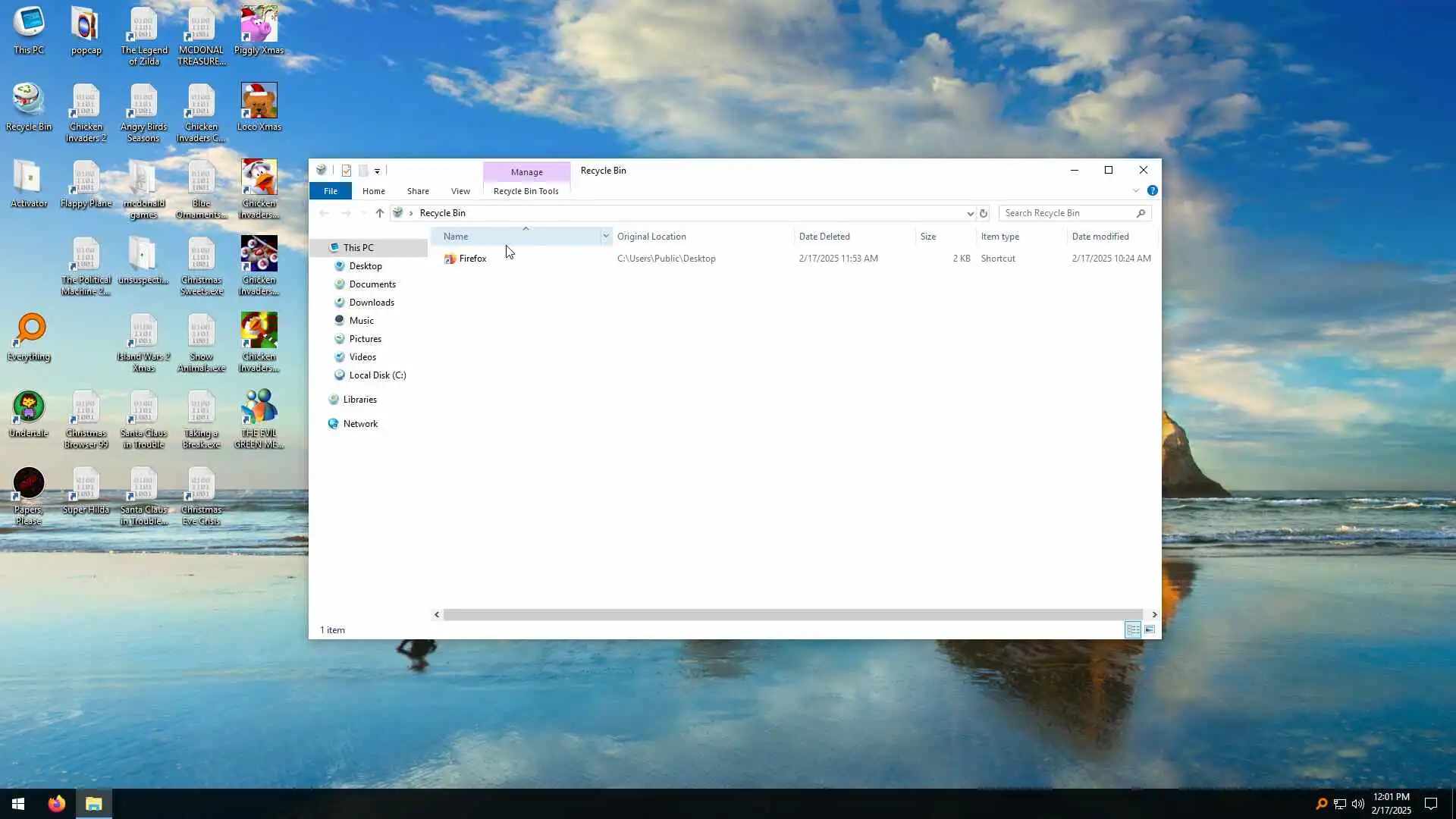1456x819 pixels.
Task: Expand the ribbon using the chevron
Action: (x=1136, y=191)
